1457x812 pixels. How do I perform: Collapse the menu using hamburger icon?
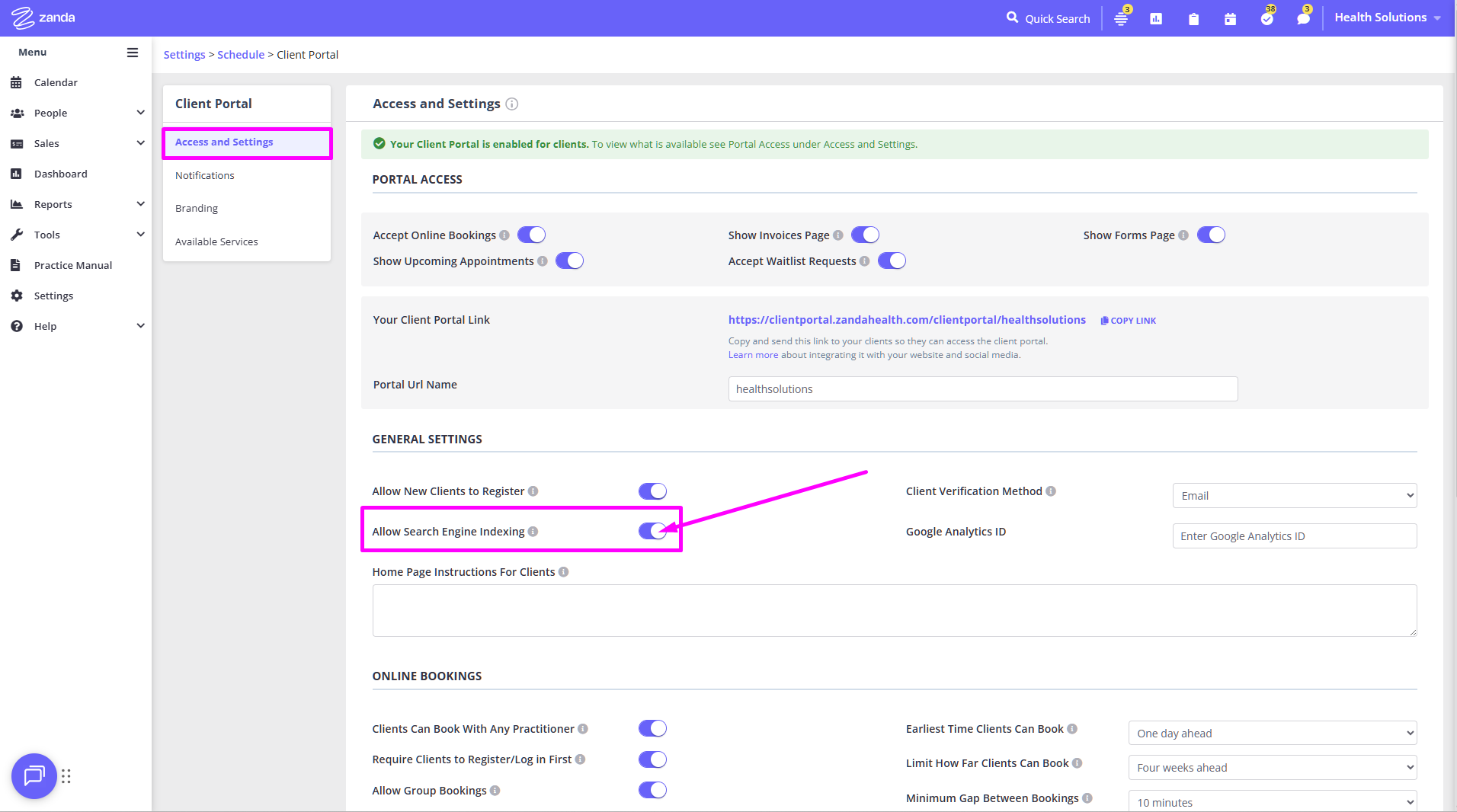coord(133,53)
